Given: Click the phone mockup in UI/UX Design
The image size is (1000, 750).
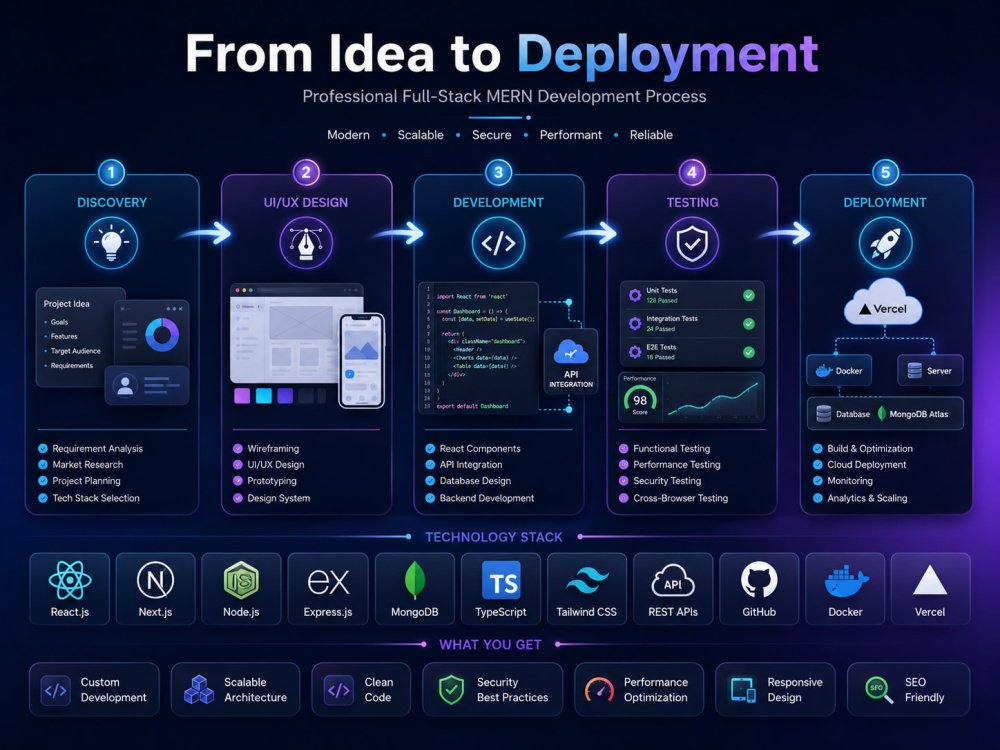Looking at the screenshot, I should [x=362, y=361].
